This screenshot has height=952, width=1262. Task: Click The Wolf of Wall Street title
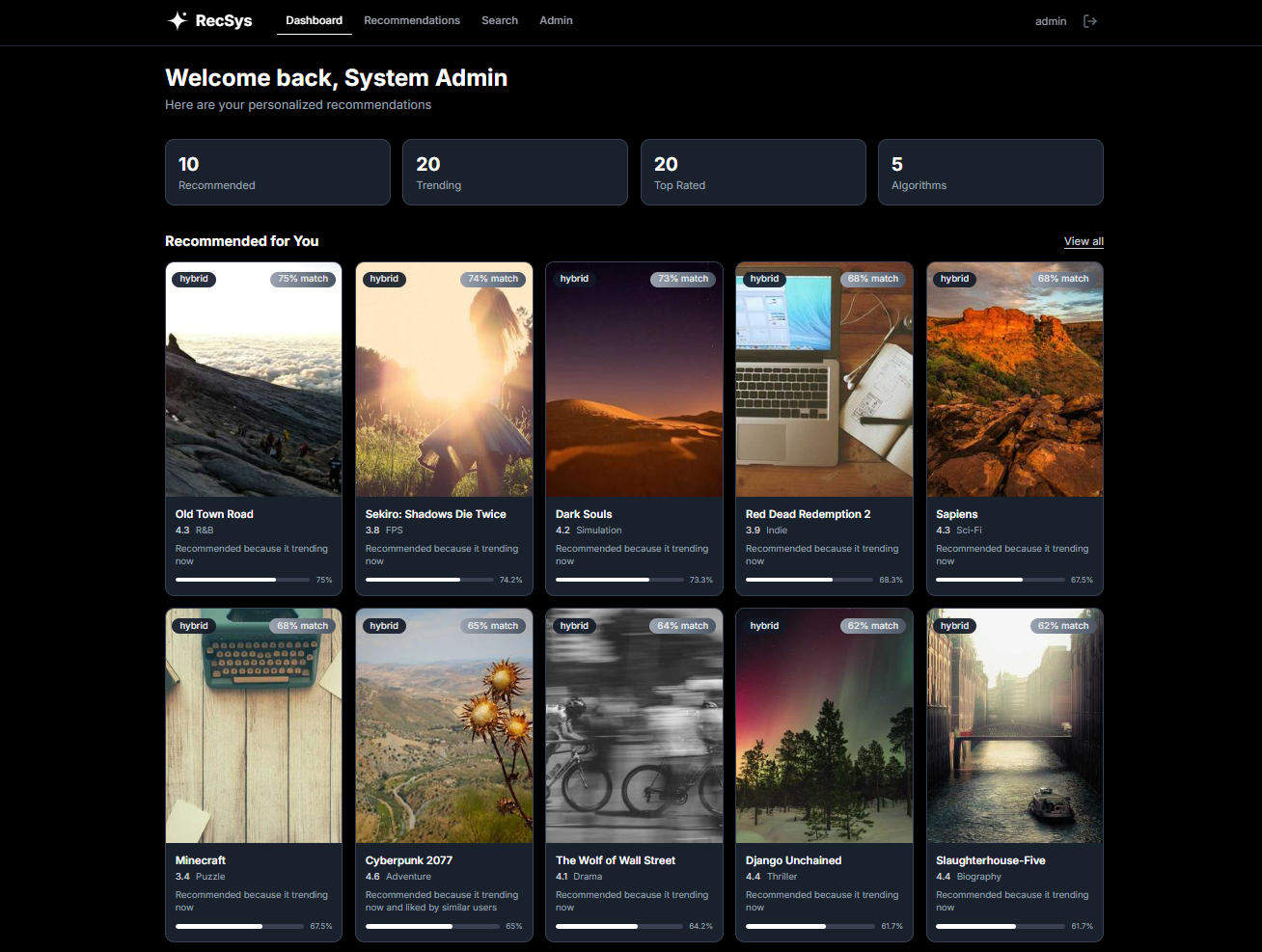click(x=616, y=860)
